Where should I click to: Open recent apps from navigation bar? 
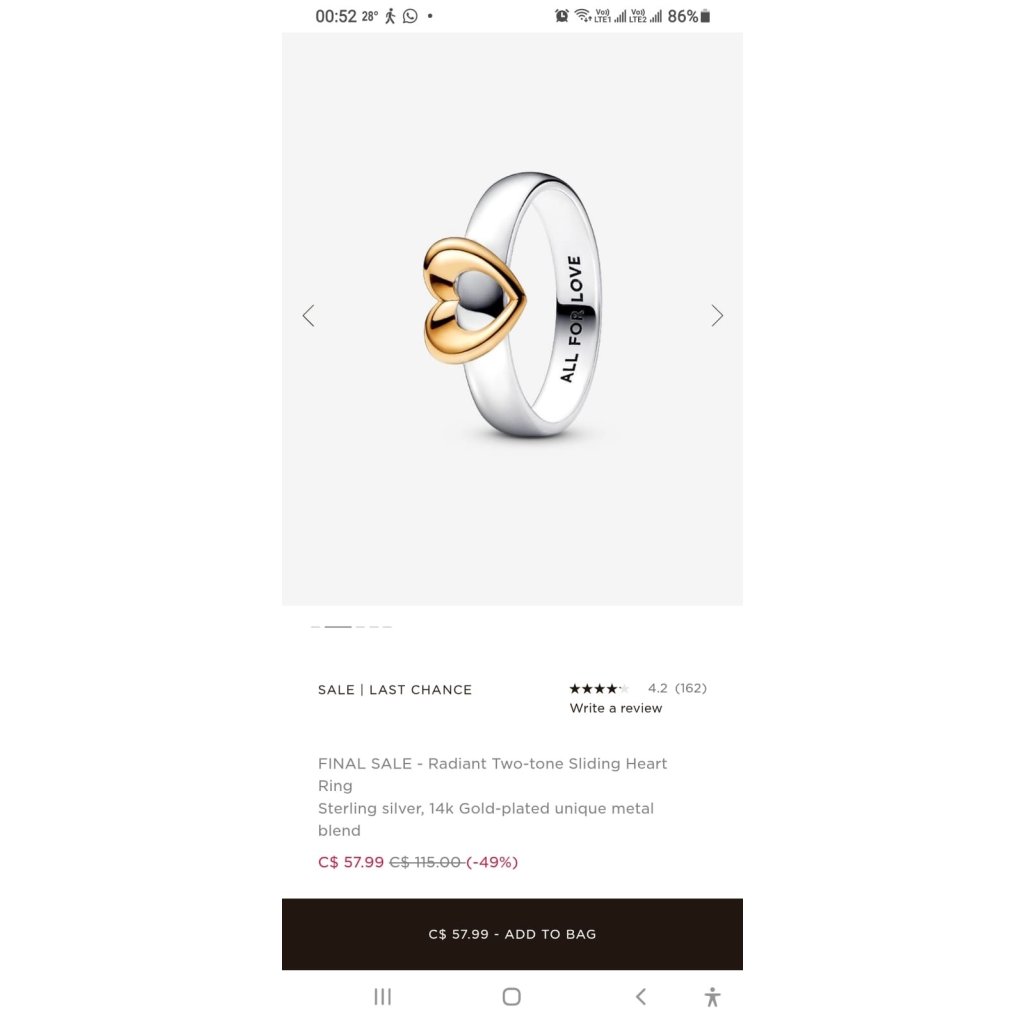coord(383,997)
